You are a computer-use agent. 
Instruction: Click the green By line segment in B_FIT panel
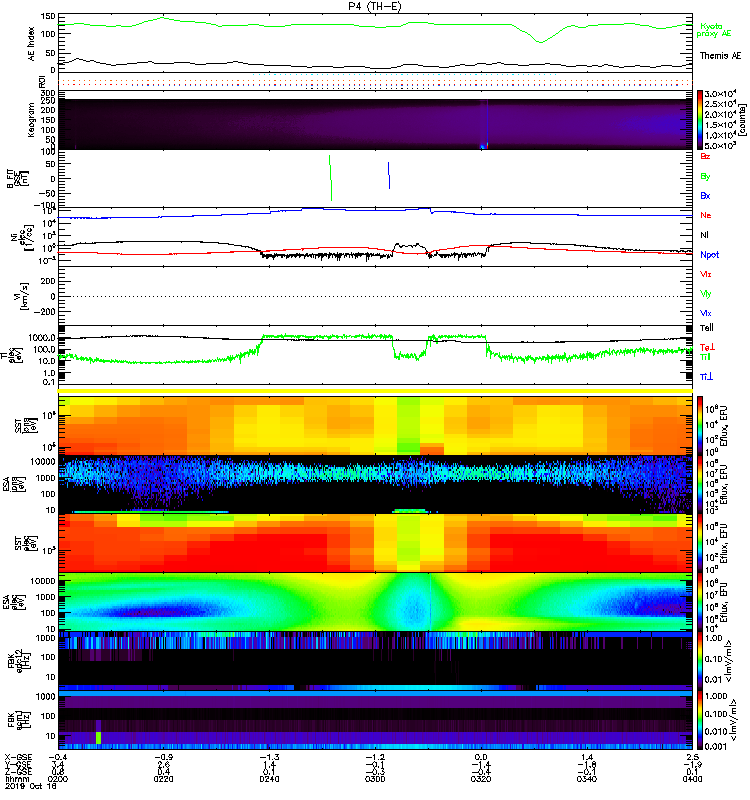(331, 178)
